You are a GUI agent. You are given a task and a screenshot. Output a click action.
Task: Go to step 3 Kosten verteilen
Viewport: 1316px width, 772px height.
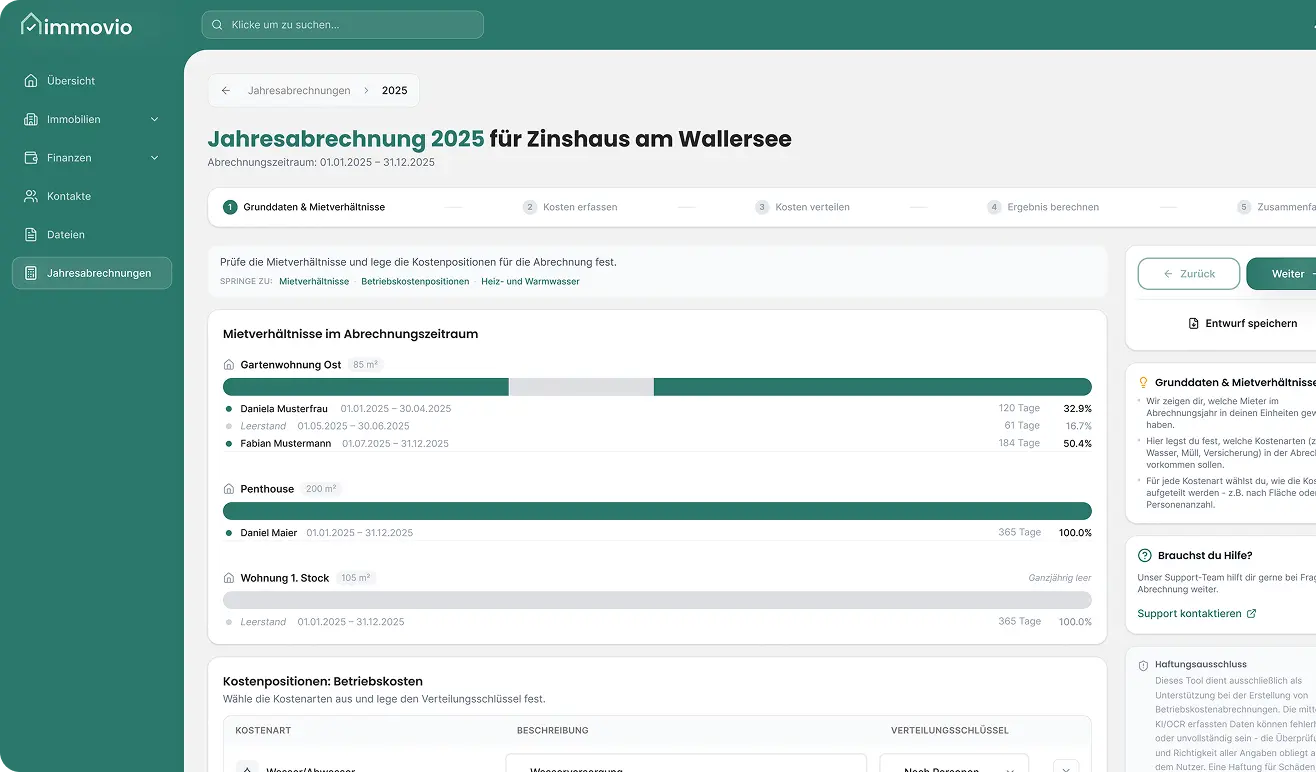point(802,207)
